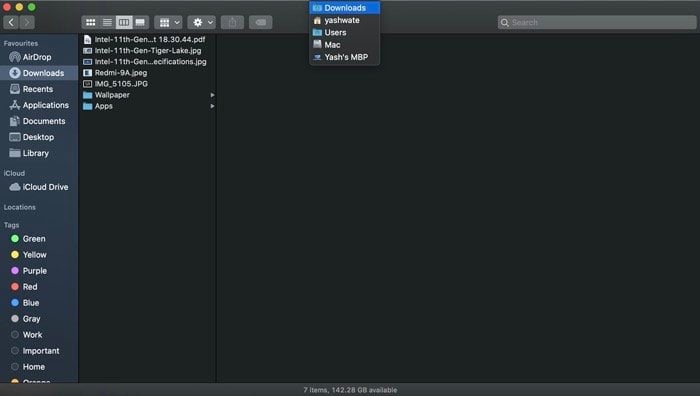Screen dimensions: 700x396
Task: Filter by the Blue tag
Action: click(39, 303)
